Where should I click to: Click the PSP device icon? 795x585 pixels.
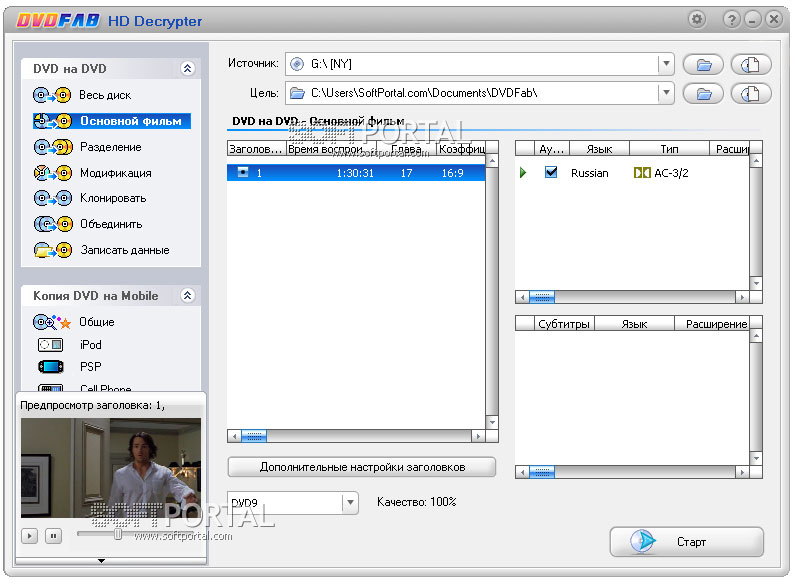pyautogui.click(x=50, y=367)
